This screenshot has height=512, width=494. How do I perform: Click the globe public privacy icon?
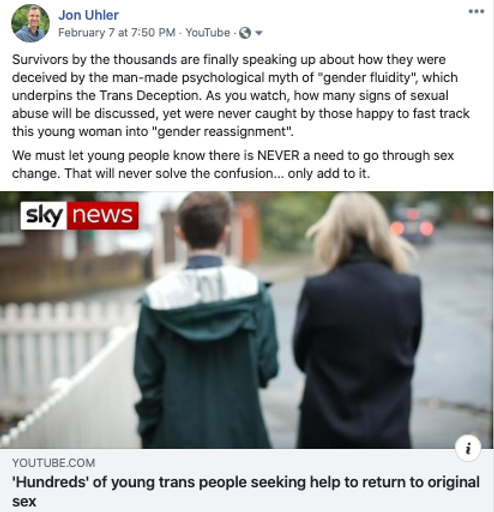[245, 33]
